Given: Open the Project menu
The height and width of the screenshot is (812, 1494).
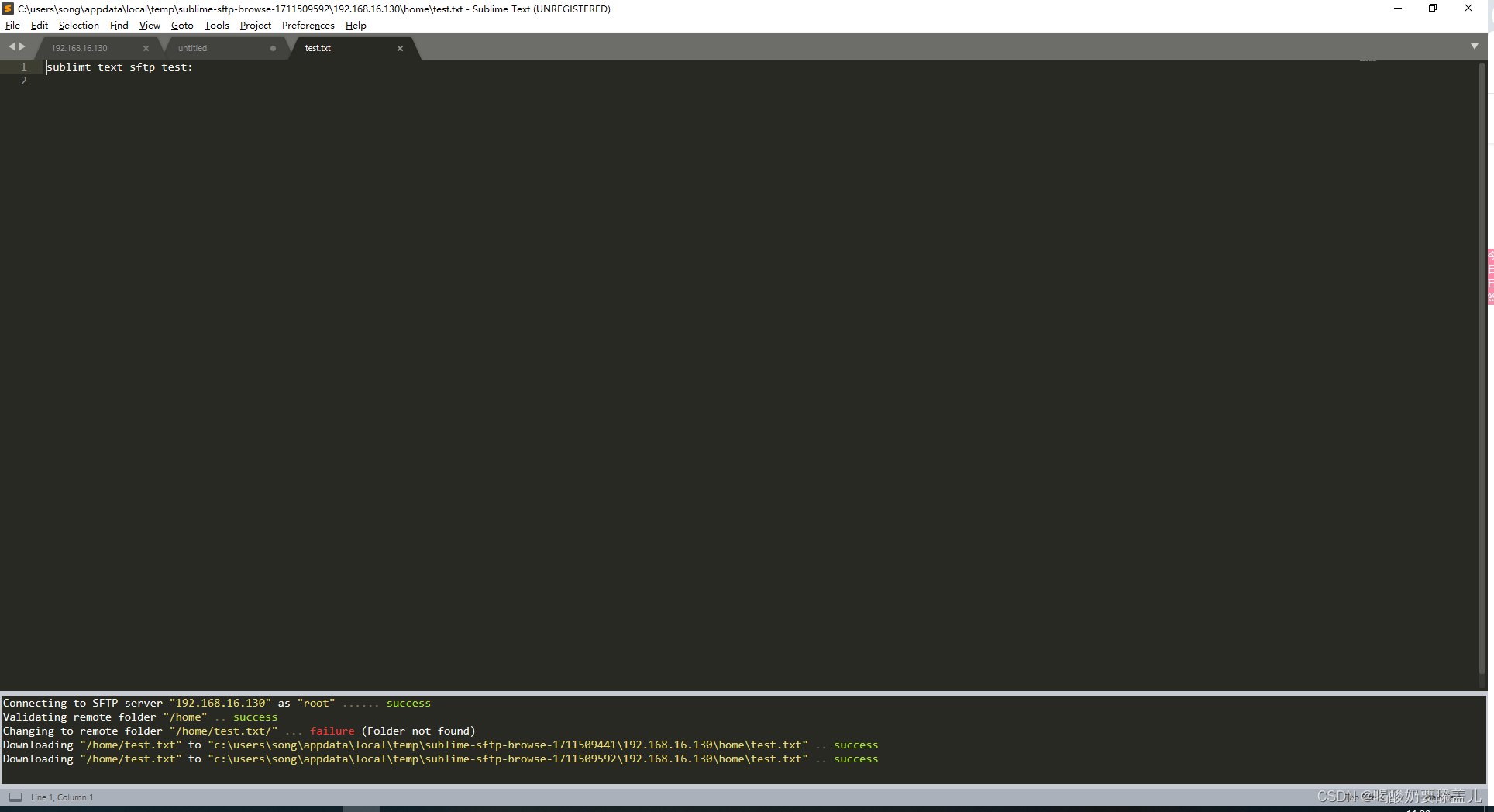Looking at the screenshot, I should pos(255,26).
